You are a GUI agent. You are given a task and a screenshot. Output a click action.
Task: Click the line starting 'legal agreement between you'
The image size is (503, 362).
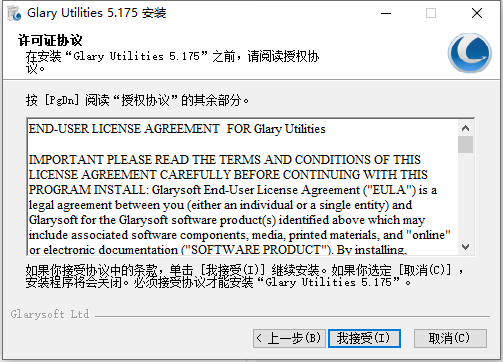point(220,205)
